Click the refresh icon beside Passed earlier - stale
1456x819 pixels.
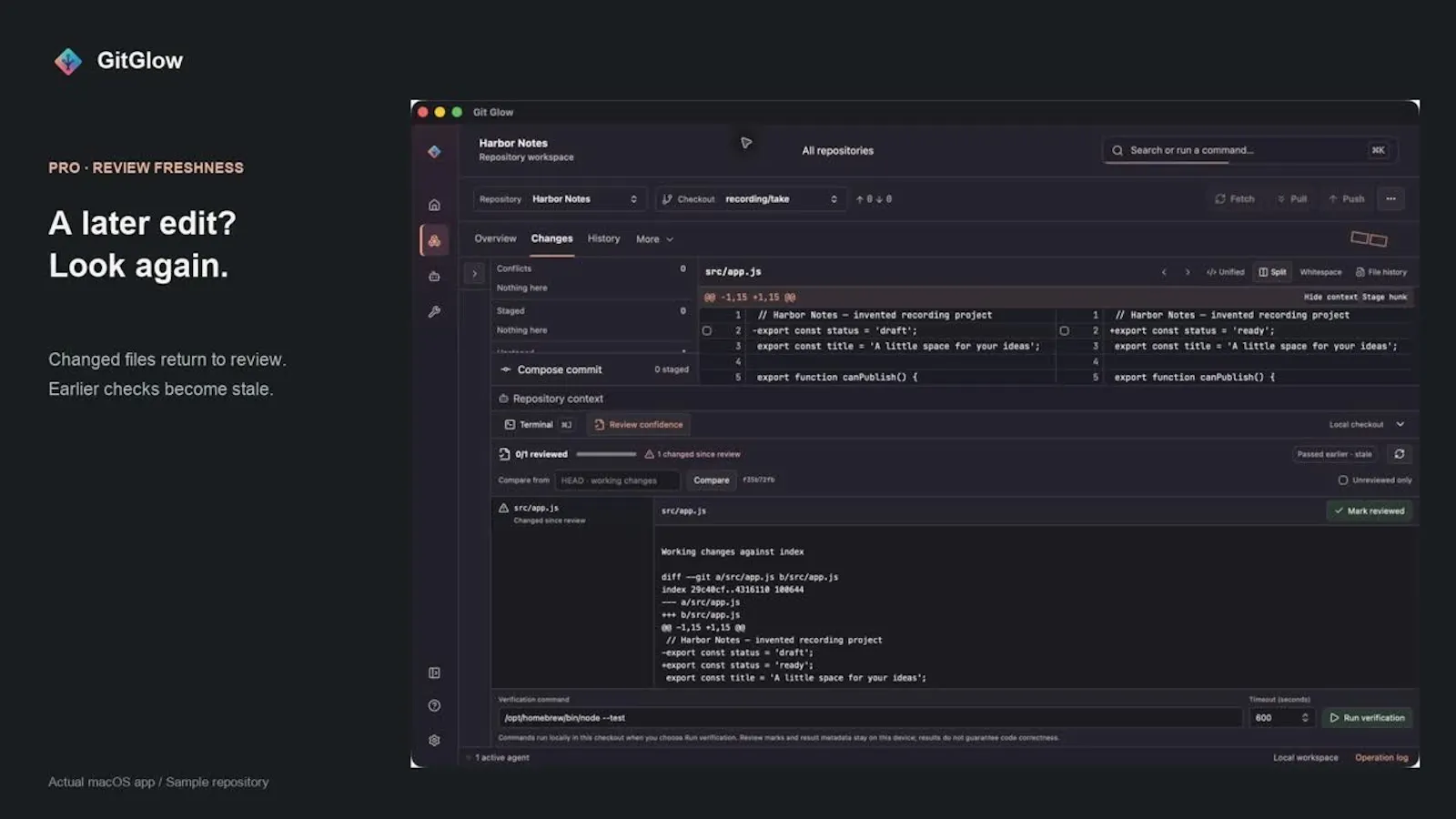point(1399,454)
